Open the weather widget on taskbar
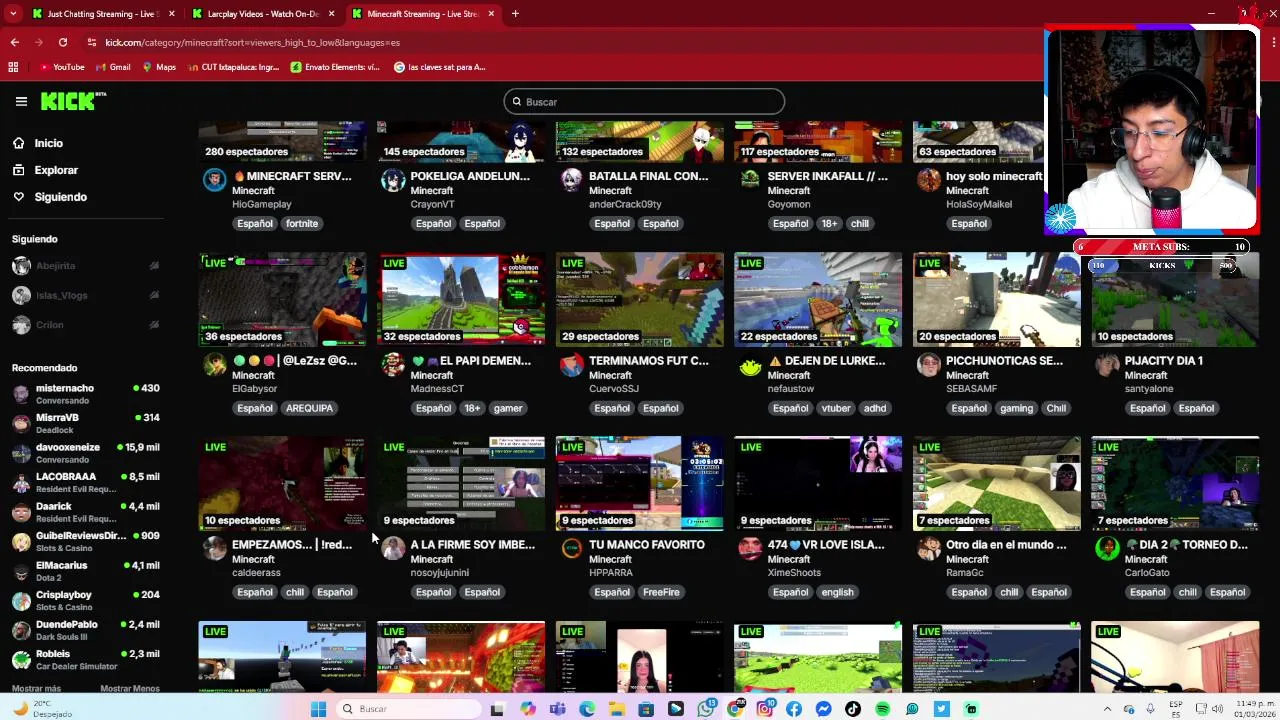1280x720 pixels. 42,709
